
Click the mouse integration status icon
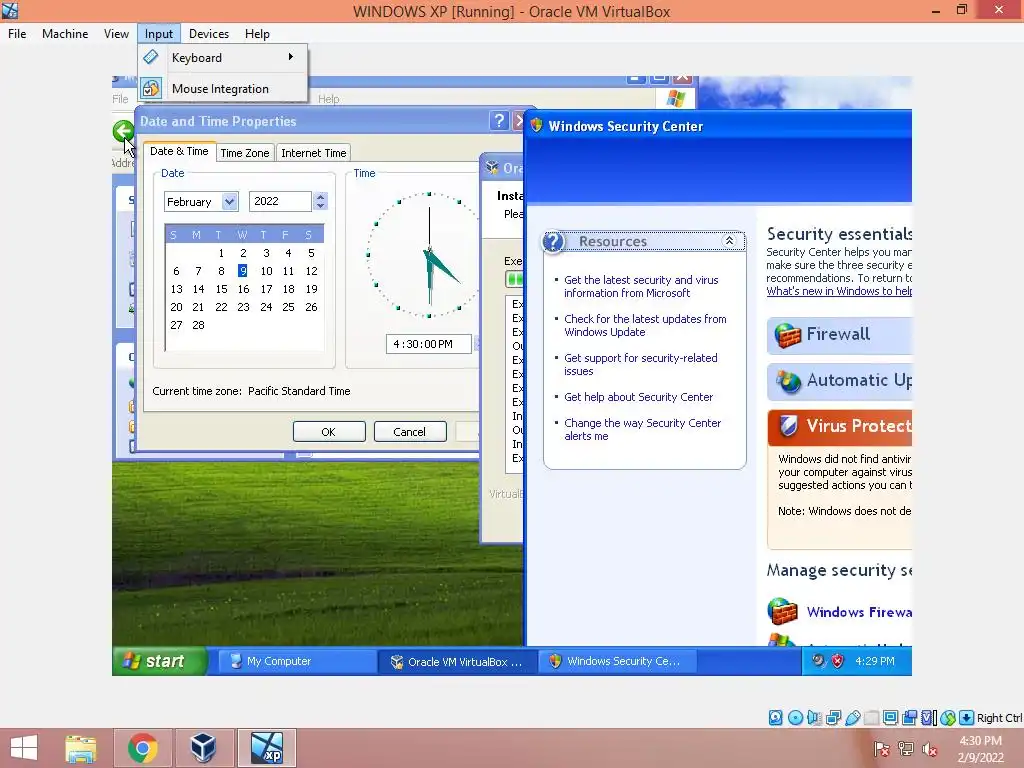tap(948, 718)
